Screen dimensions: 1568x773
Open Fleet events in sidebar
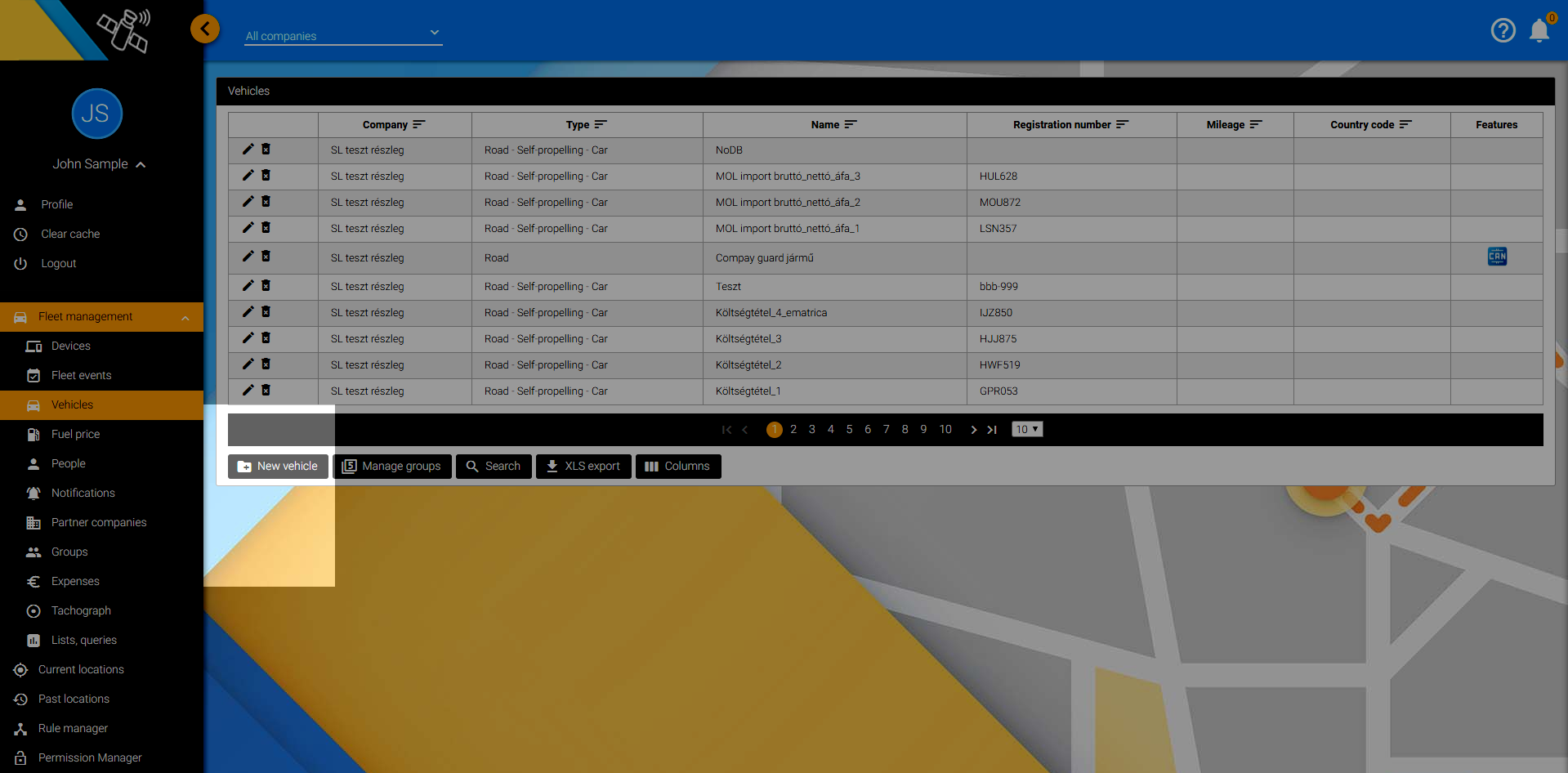(81, 375)
